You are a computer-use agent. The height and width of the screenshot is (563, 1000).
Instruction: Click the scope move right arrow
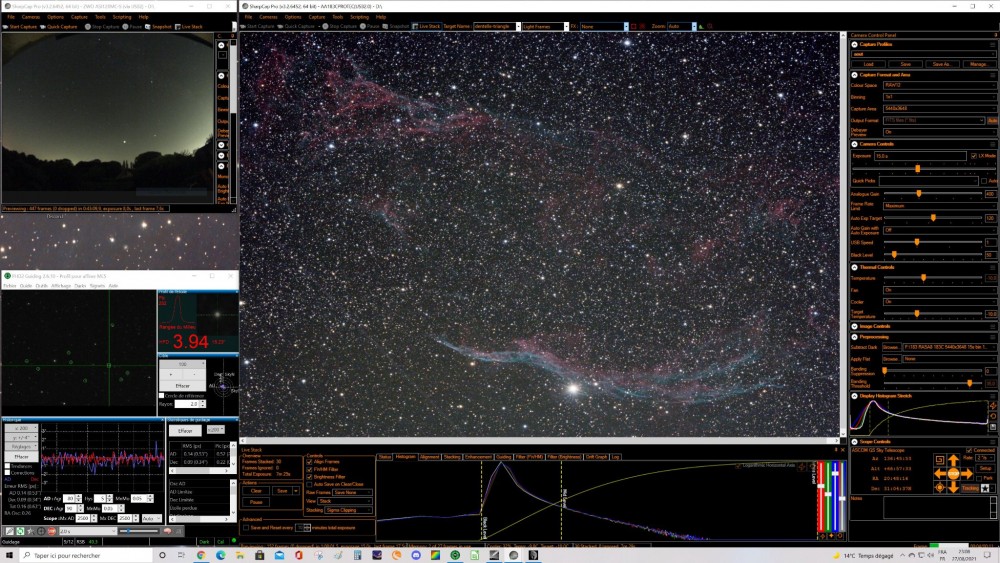click(x=967, y=474)
